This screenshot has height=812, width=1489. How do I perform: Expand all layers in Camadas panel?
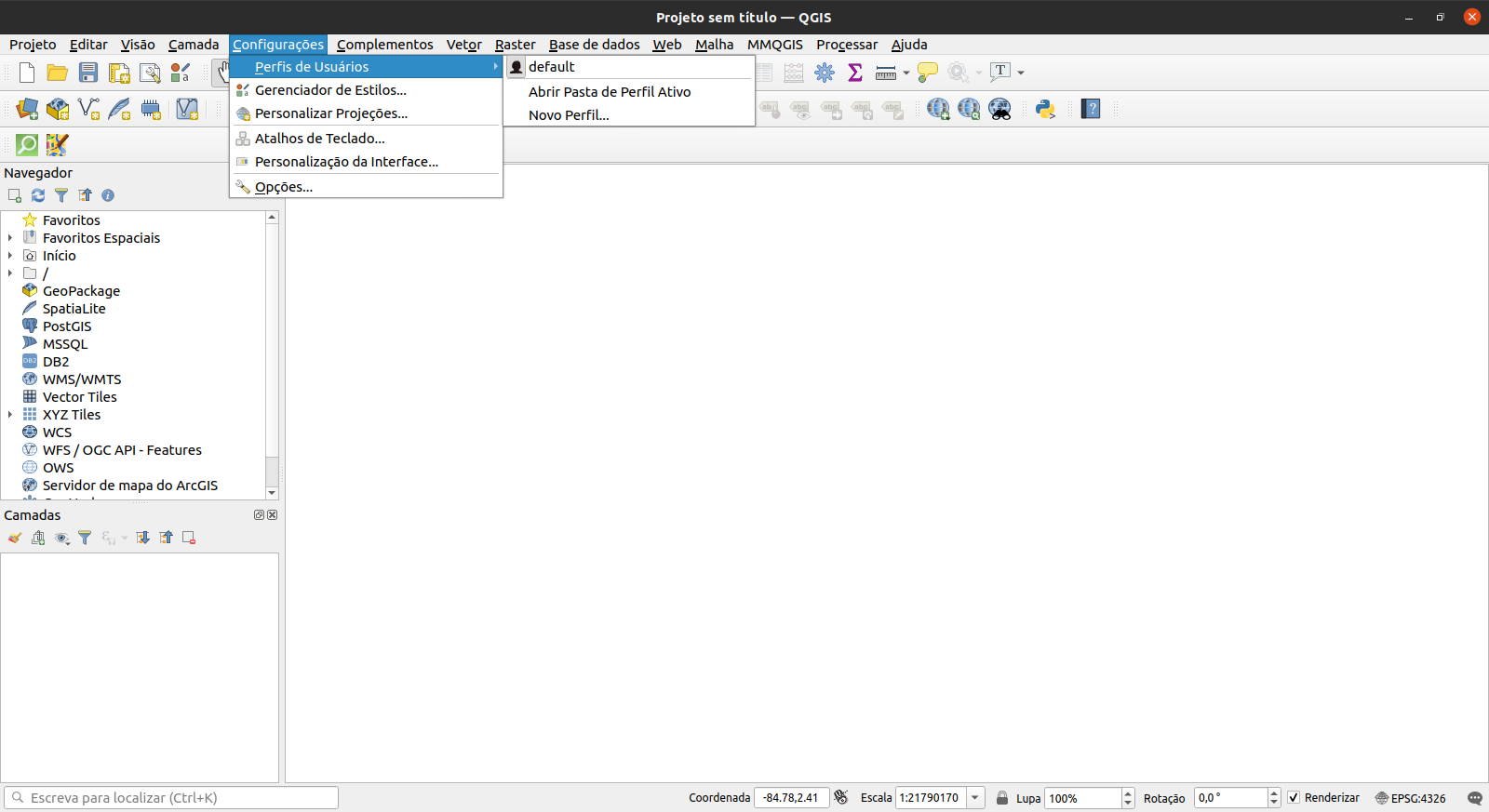(x=142, y=538)
